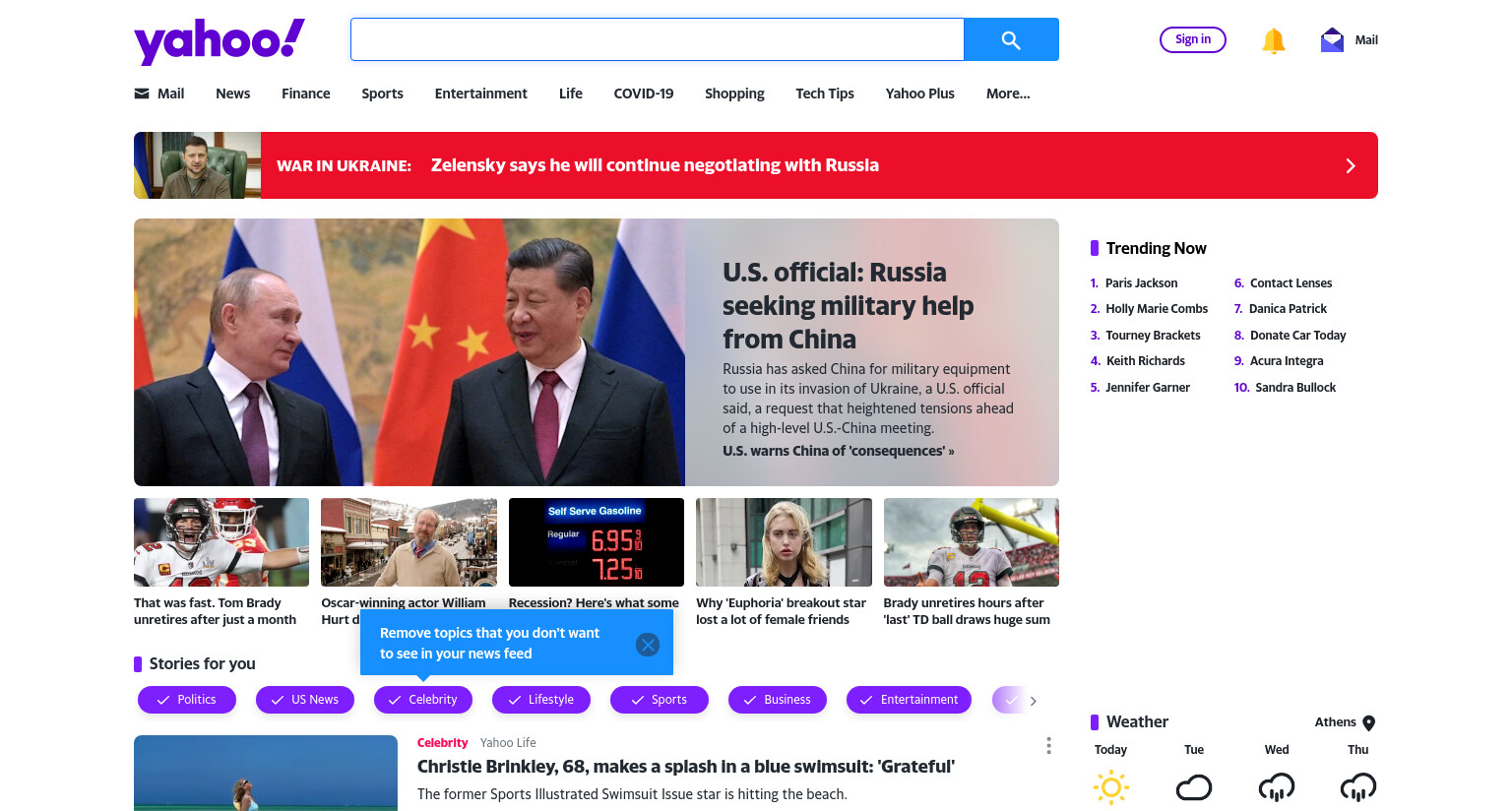Image resolution: width=1512 pixels, height=811 pixels.
Task: Open the Putin and Xi lead photo
Action: click(409, 352)
